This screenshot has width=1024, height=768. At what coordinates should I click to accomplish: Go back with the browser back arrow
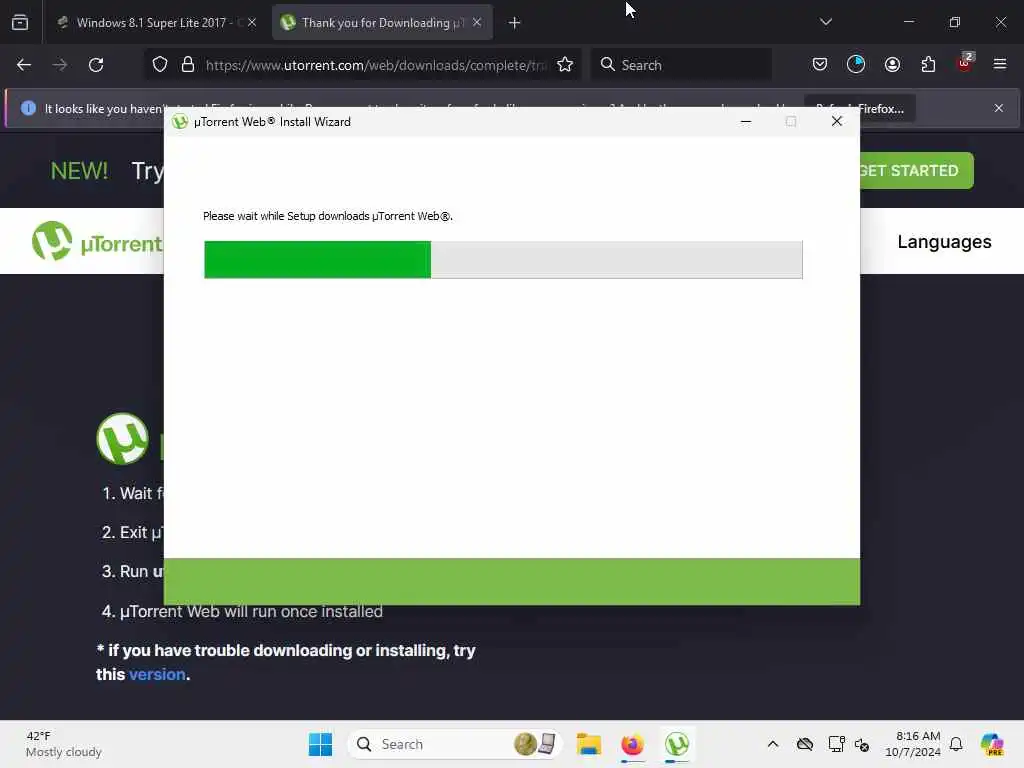point(24,65)
